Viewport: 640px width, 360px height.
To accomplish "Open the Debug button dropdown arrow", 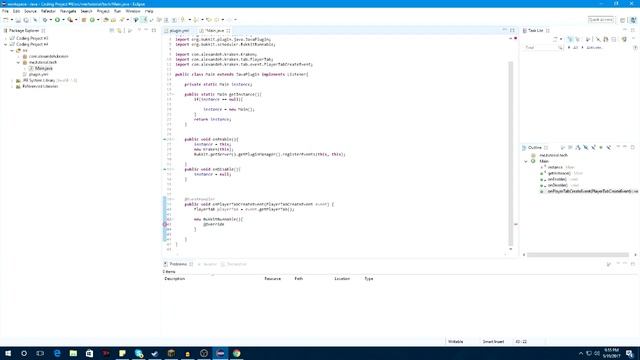I will click(51, 20).
